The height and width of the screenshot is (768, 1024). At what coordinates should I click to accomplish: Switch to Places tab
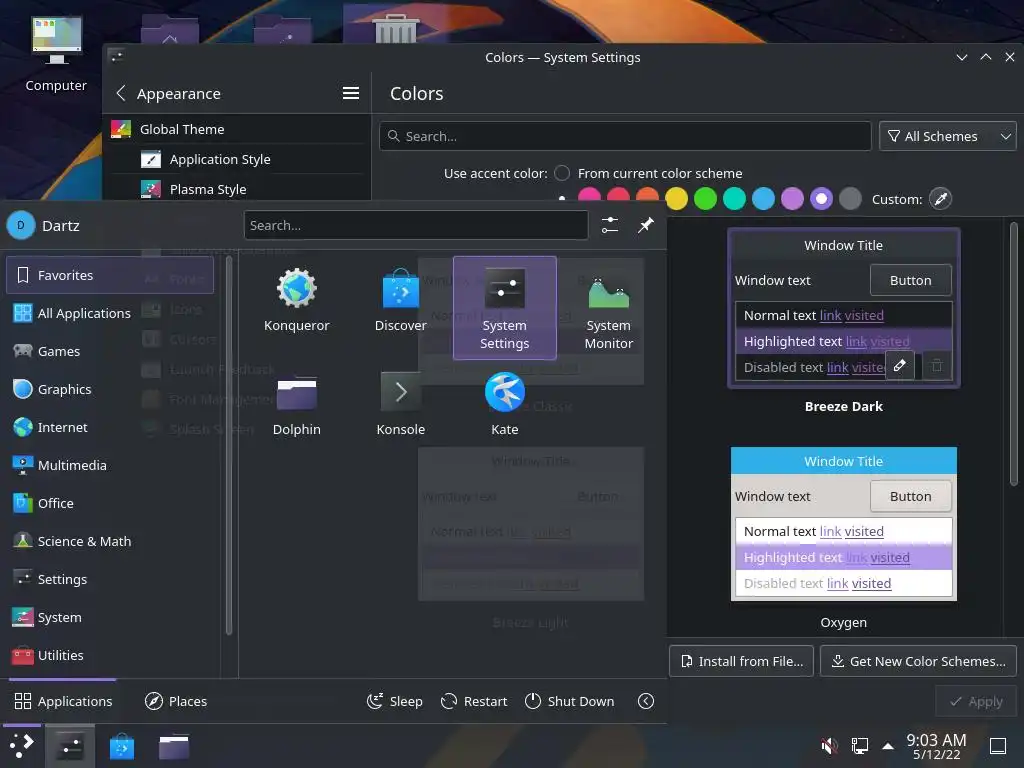tap(176, 701)
